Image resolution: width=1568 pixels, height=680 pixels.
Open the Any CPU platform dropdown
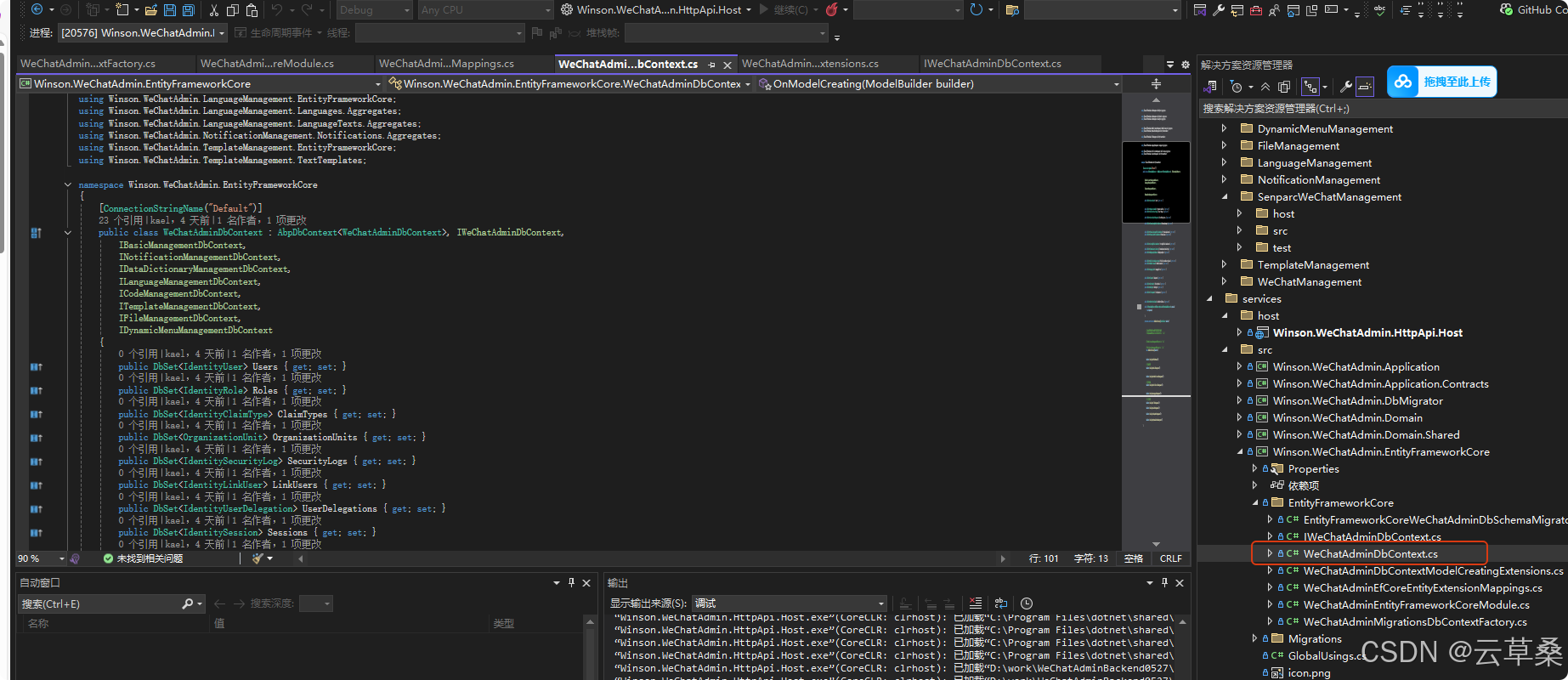pos(486,10)
